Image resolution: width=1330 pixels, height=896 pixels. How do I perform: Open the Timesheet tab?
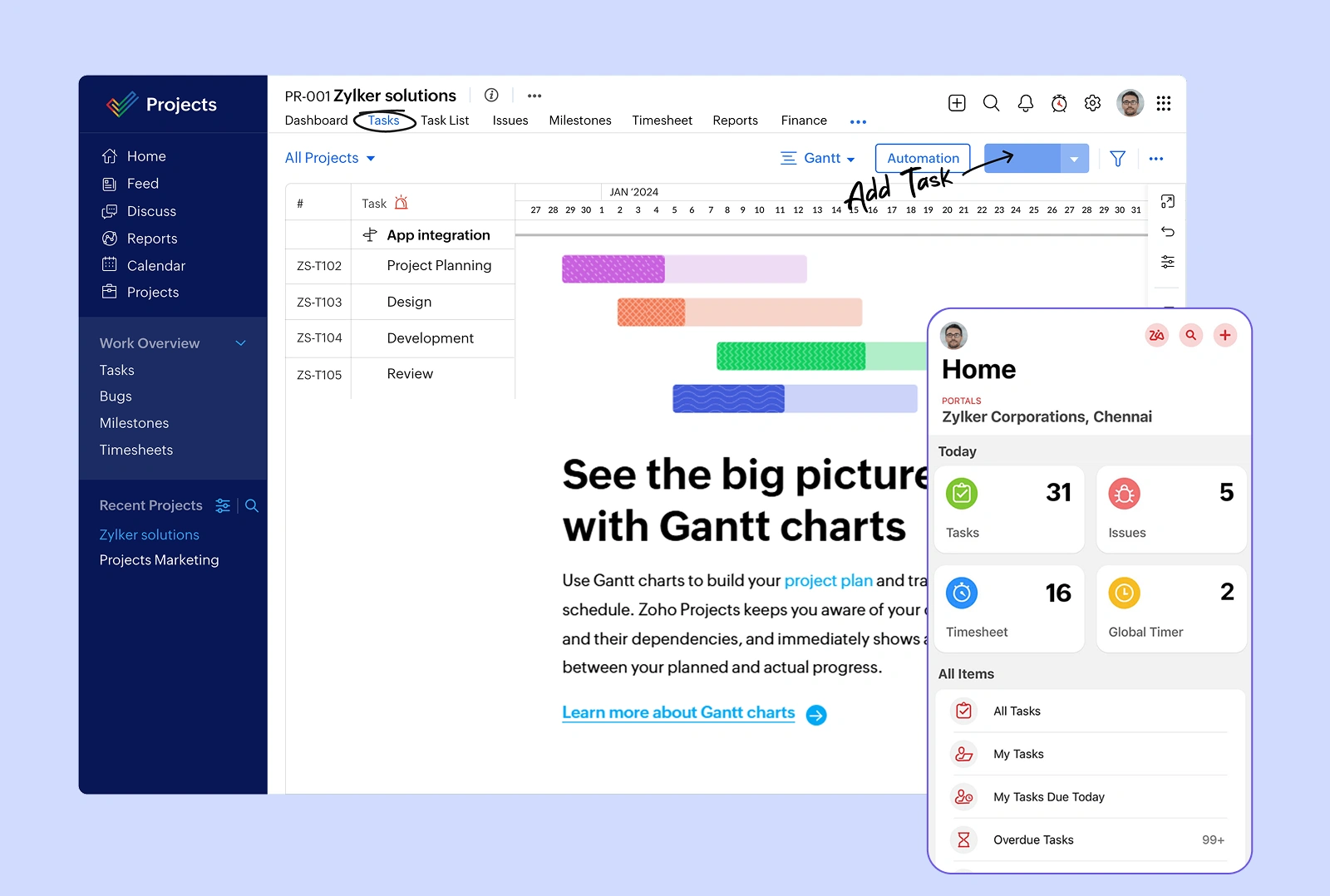662,121
